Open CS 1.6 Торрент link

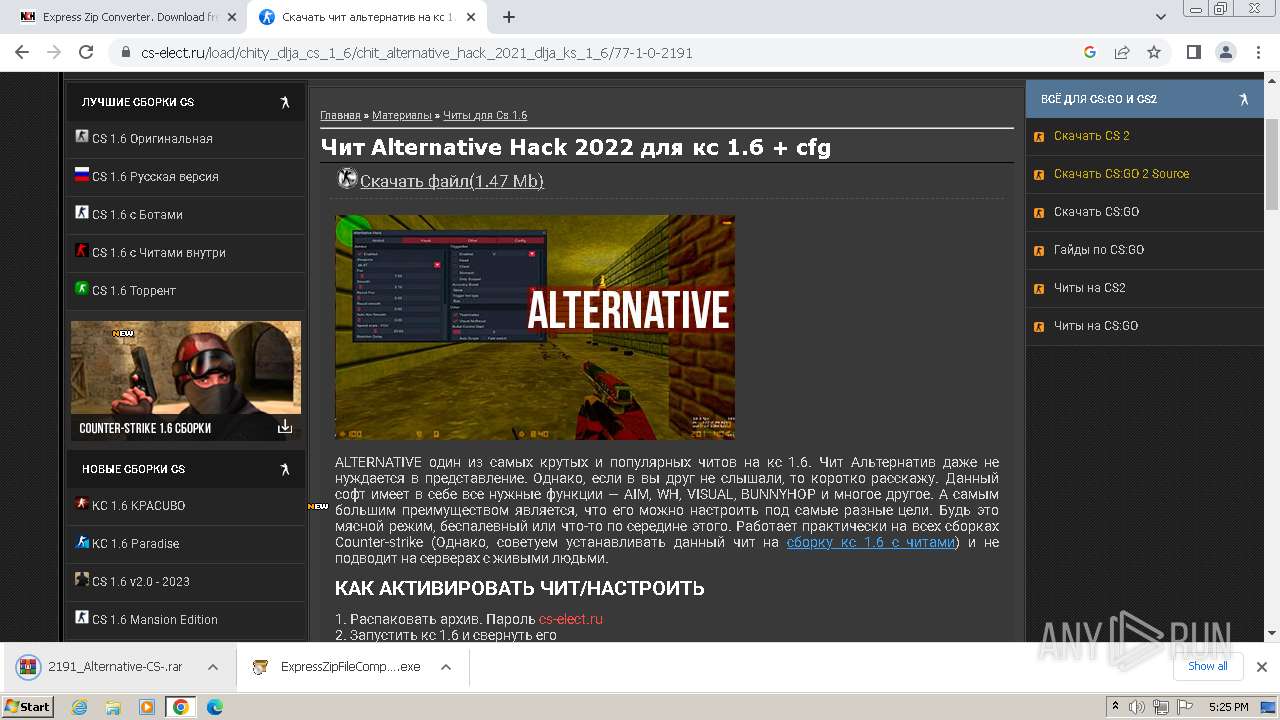click(134, 290)
